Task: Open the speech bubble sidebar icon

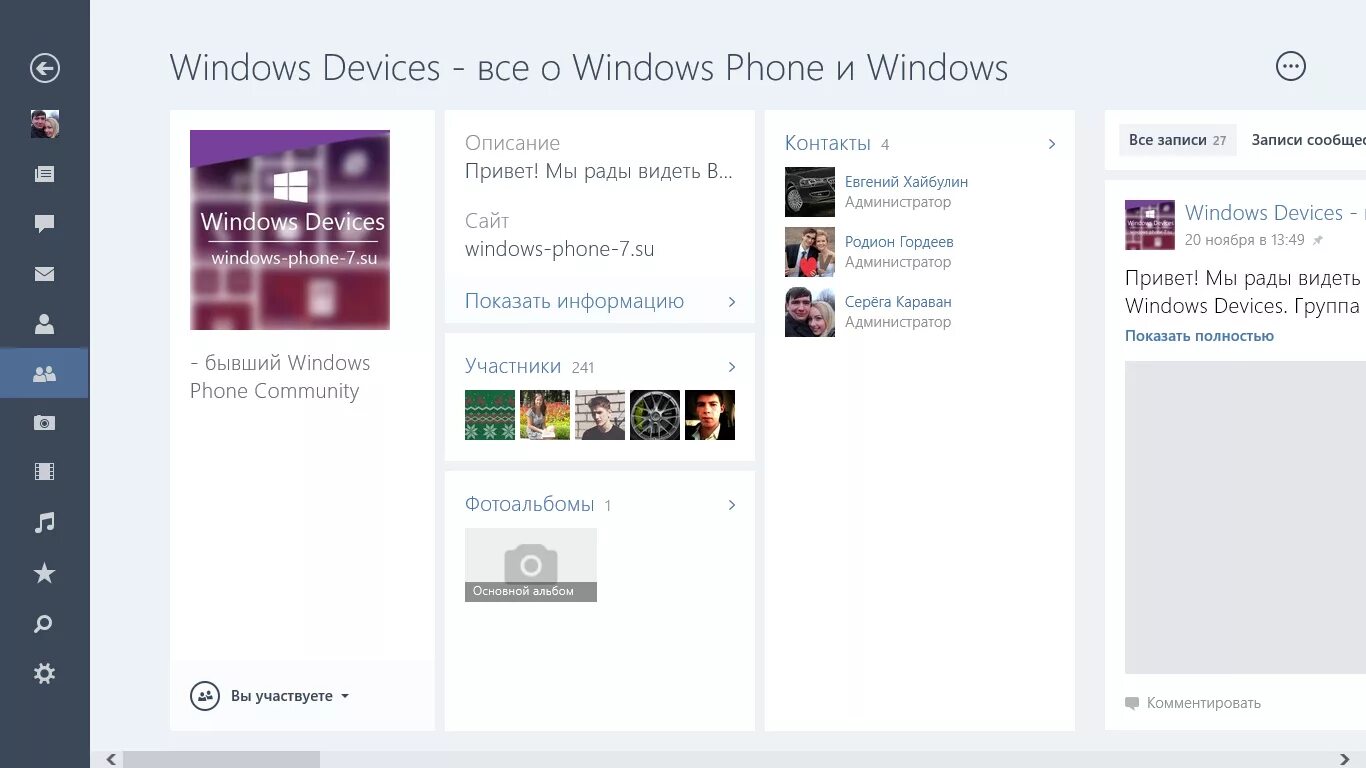Action: 45,224
